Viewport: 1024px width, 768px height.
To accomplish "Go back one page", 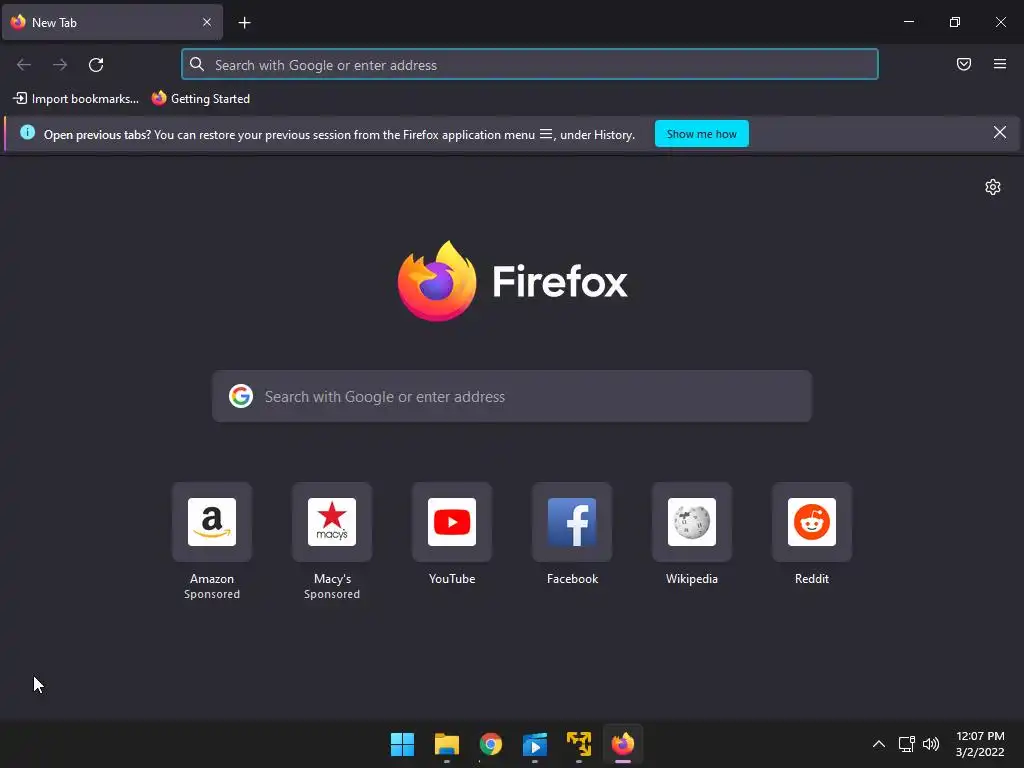I will tap(24, 65).
